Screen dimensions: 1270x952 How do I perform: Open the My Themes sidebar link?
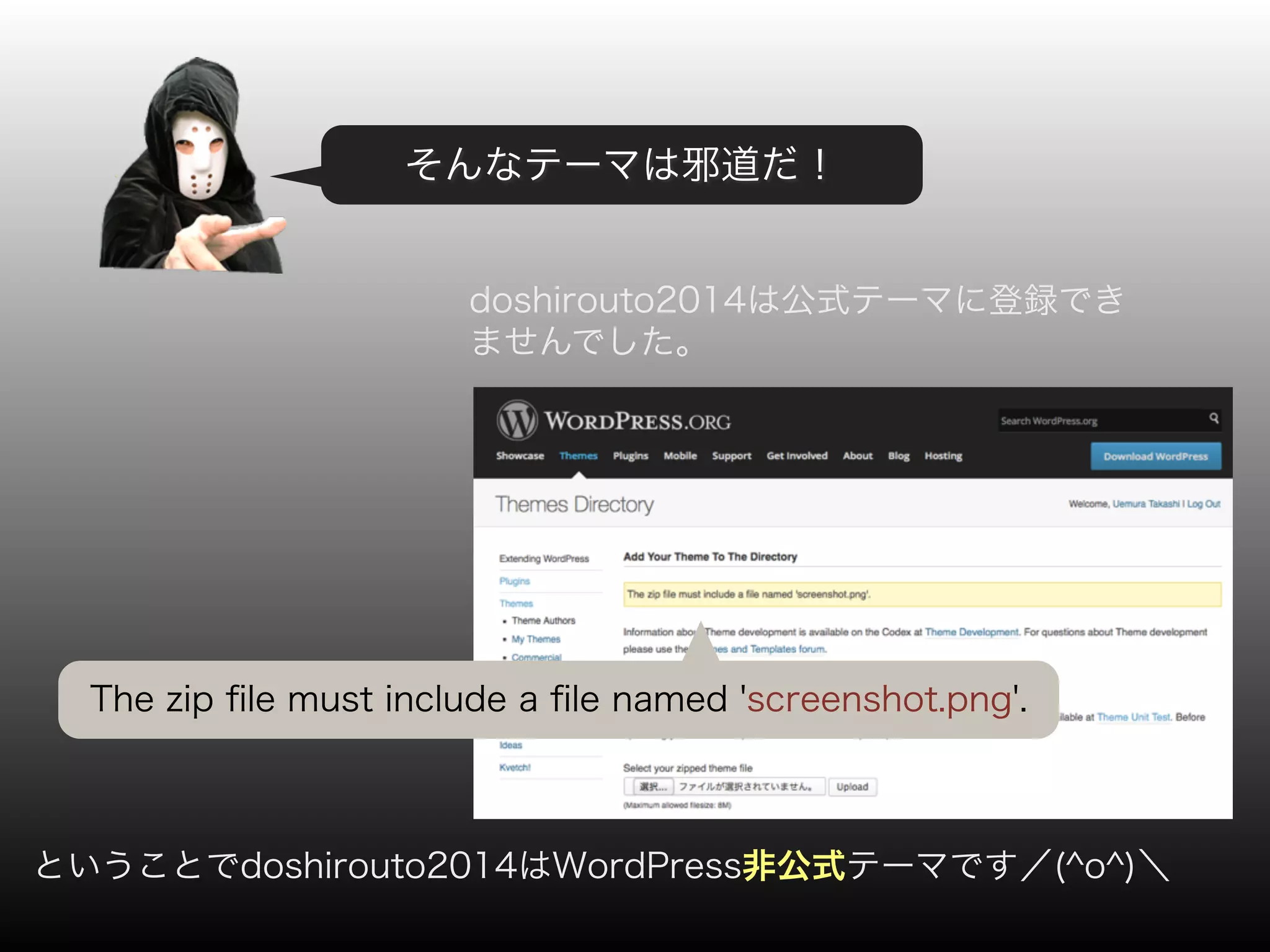(536, 639)
